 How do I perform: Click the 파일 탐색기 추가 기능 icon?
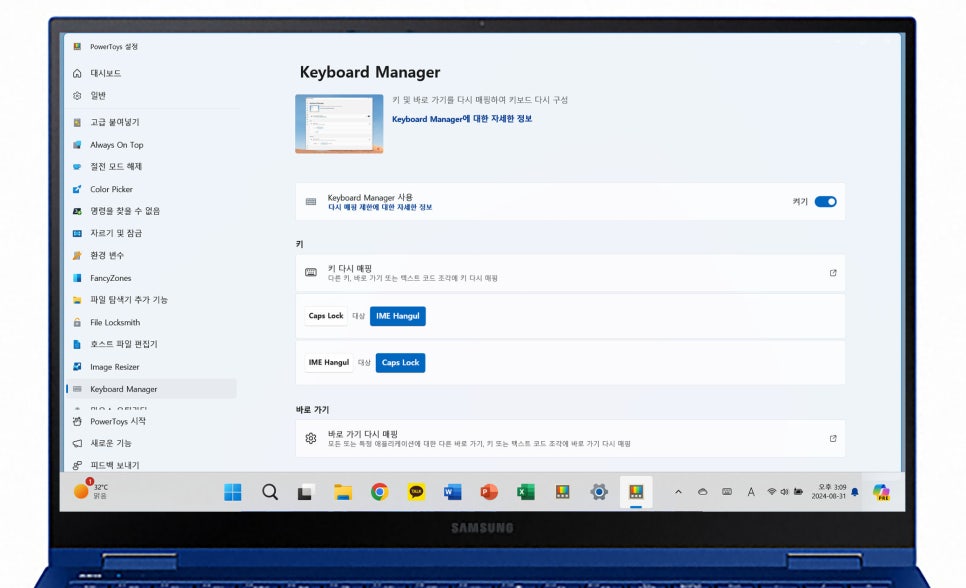(77, 300)
